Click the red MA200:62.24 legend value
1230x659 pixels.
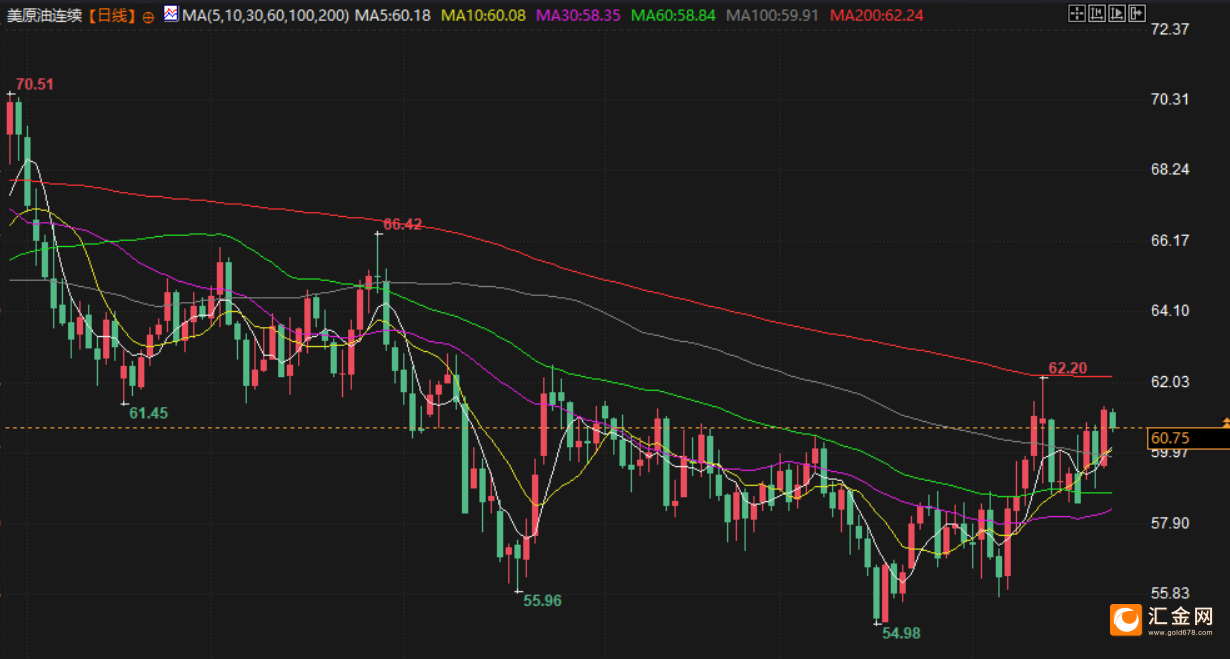[x=877, y=15]
